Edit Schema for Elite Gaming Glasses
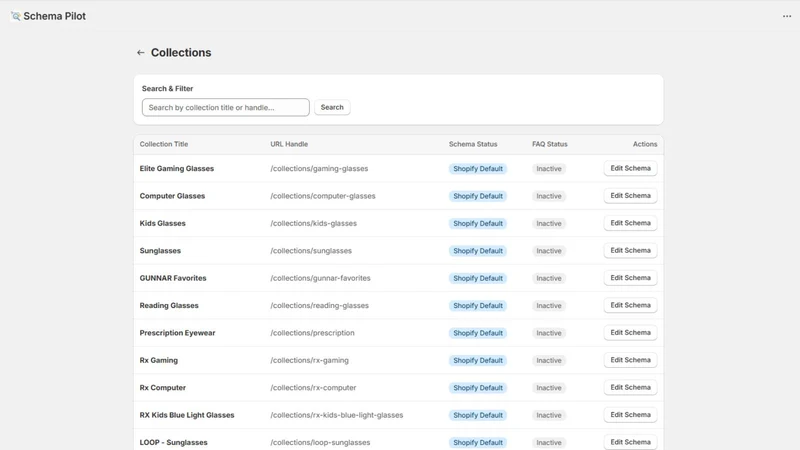 (x=630, y=168)
